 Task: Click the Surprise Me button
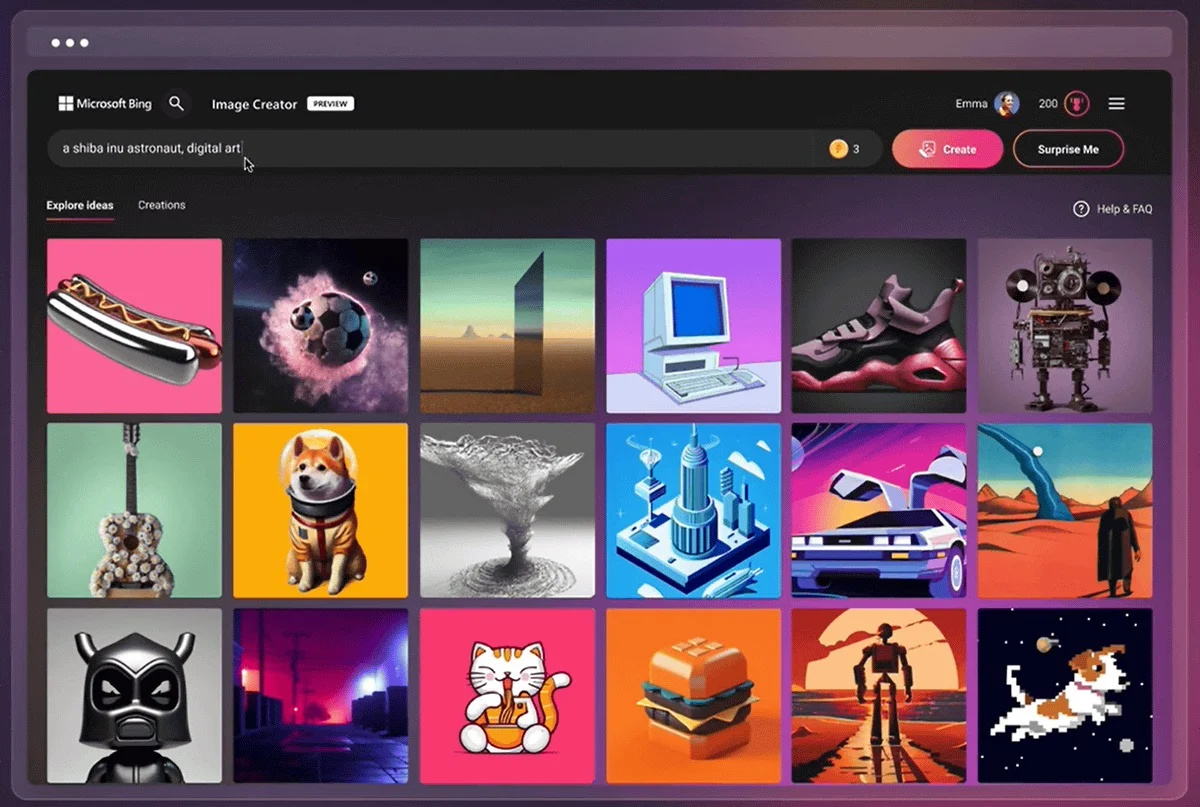pyautogui.click(x=1068, y=149)
